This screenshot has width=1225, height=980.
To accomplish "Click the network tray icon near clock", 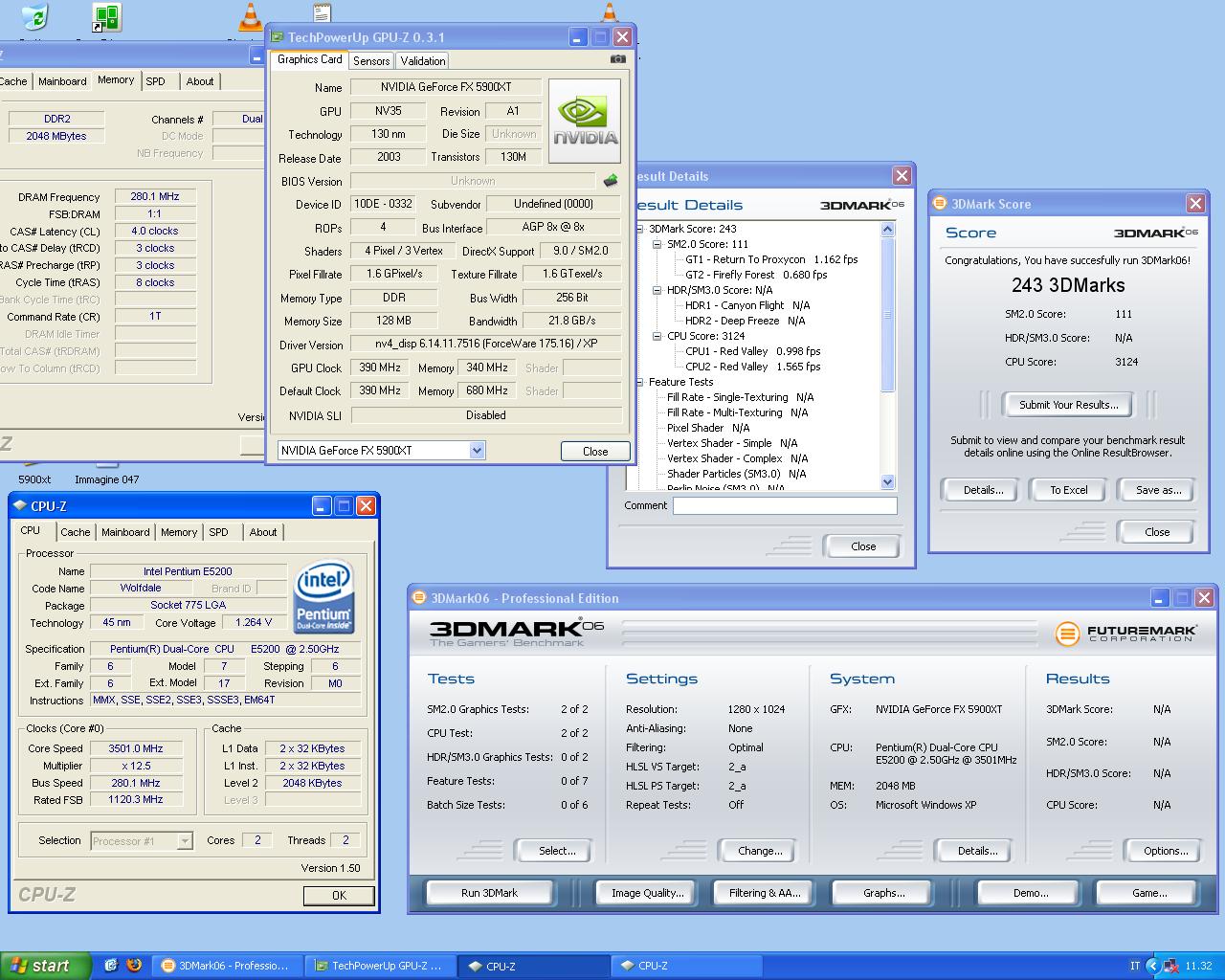I will pos(1170,967).
